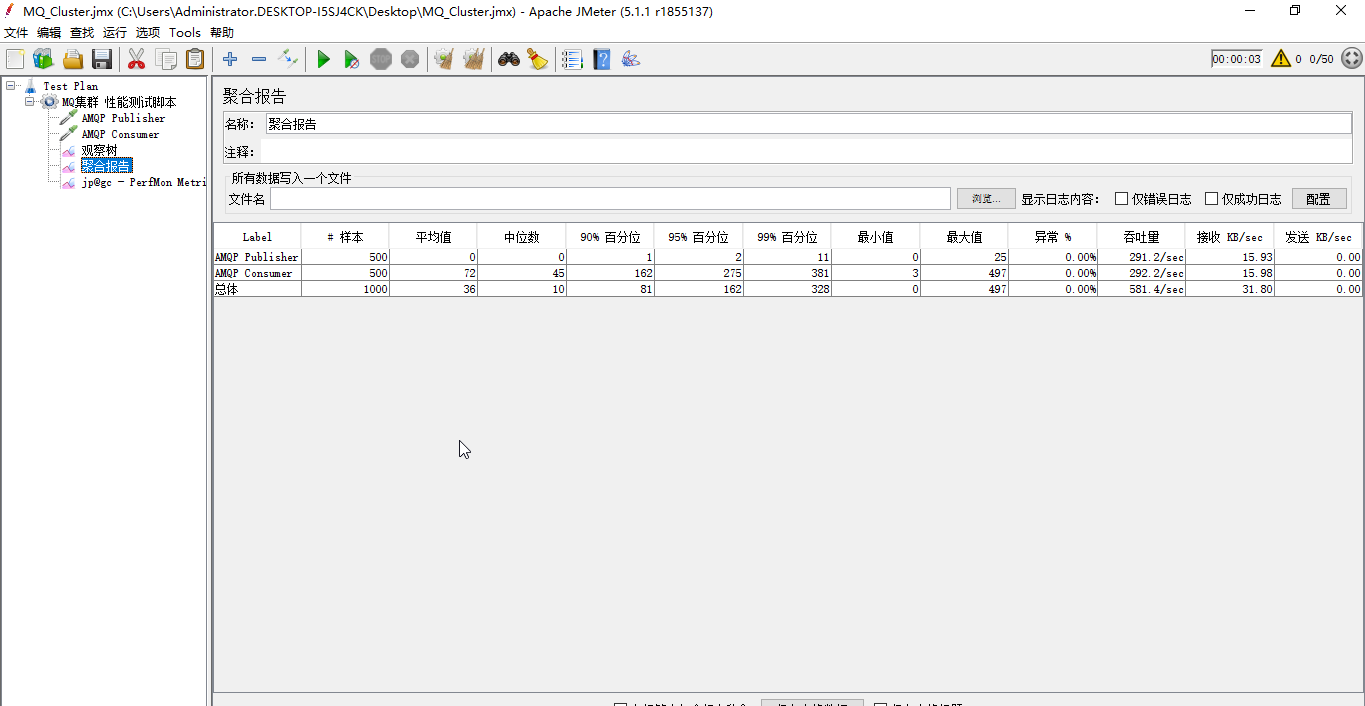Click the Cut scissors icon
The width and height of the screenshot is (1365, 706).
click(x=137, y=59)
